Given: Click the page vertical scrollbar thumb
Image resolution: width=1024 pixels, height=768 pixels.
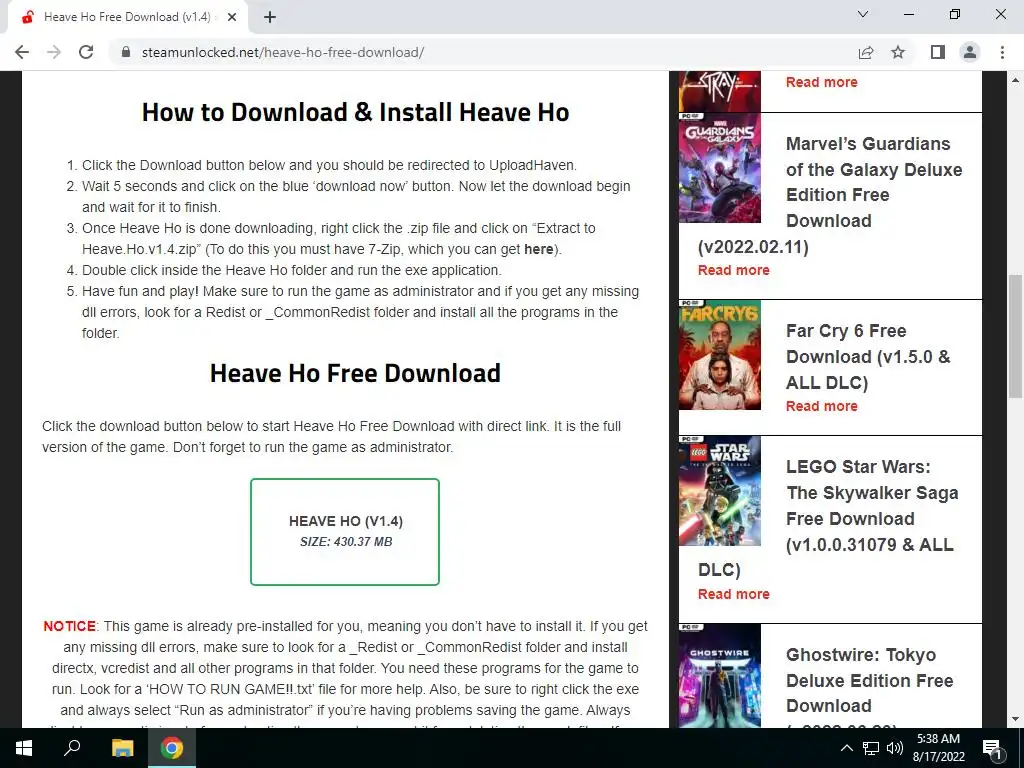Looking at the screenshot, I should click(x=1015, y=336).
